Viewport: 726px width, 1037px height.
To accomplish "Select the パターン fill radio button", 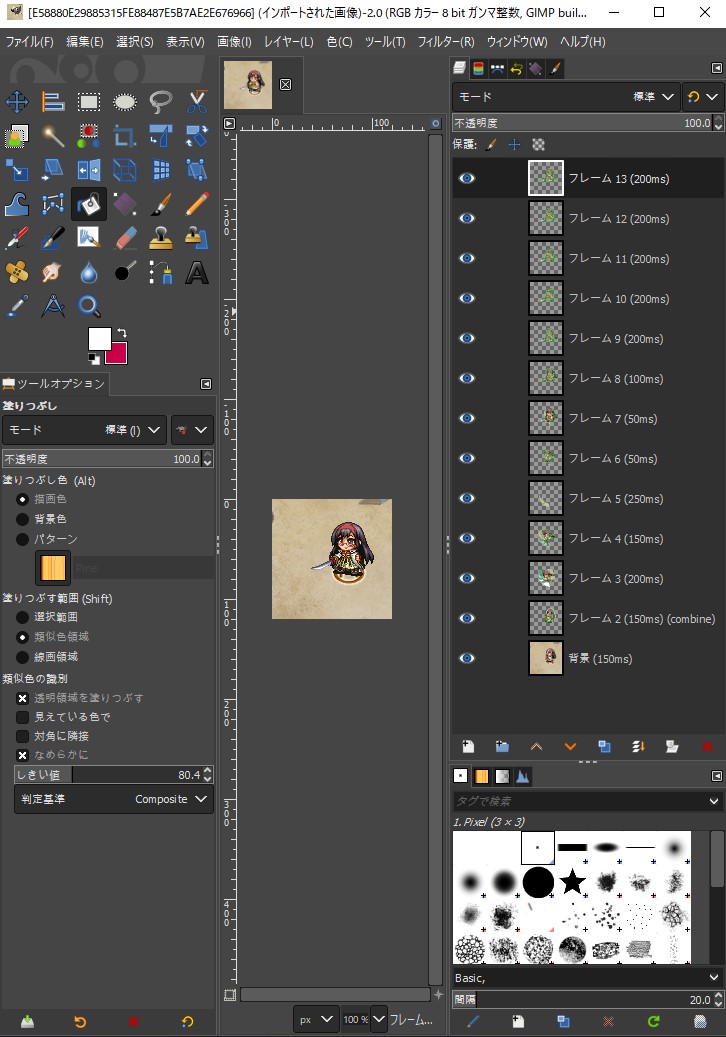I will click(x=22, y=539).
